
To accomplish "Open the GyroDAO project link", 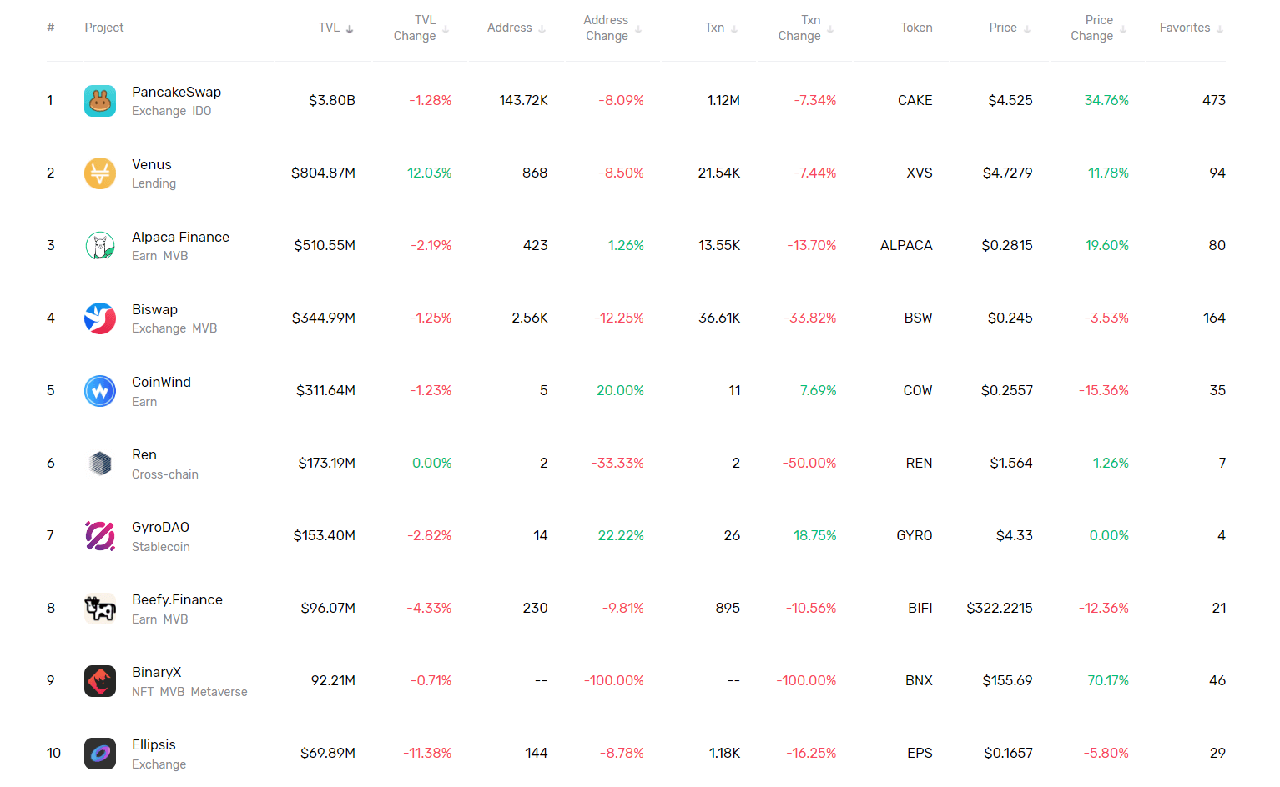I will [161, 527].
